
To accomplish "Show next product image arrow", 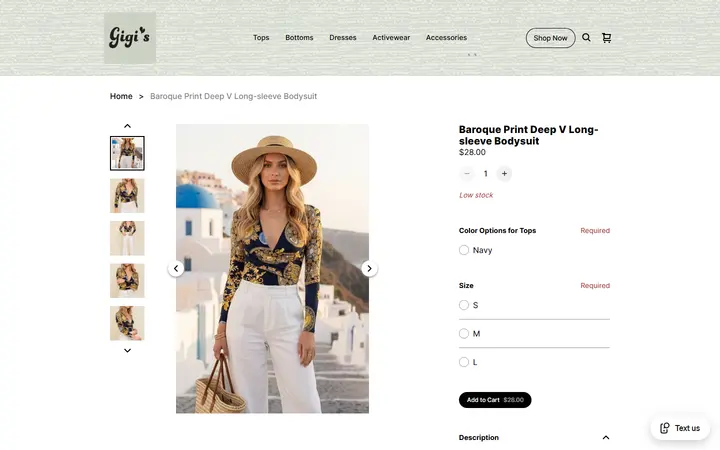I will pos(369,269).
